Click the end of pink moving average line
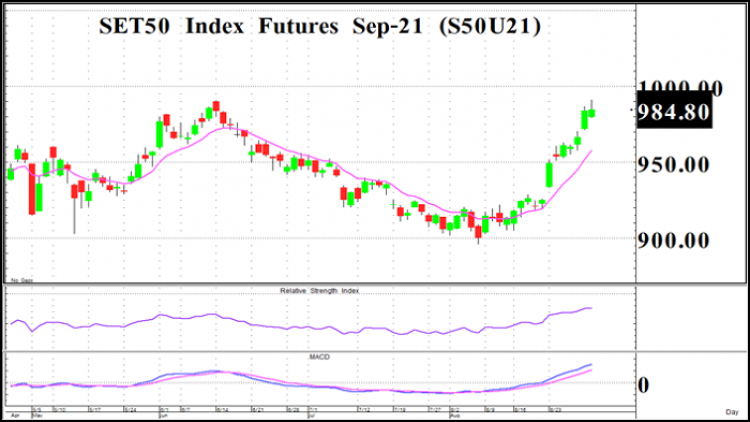This screenshot has height=422, width=750. [x=591, y=151]
